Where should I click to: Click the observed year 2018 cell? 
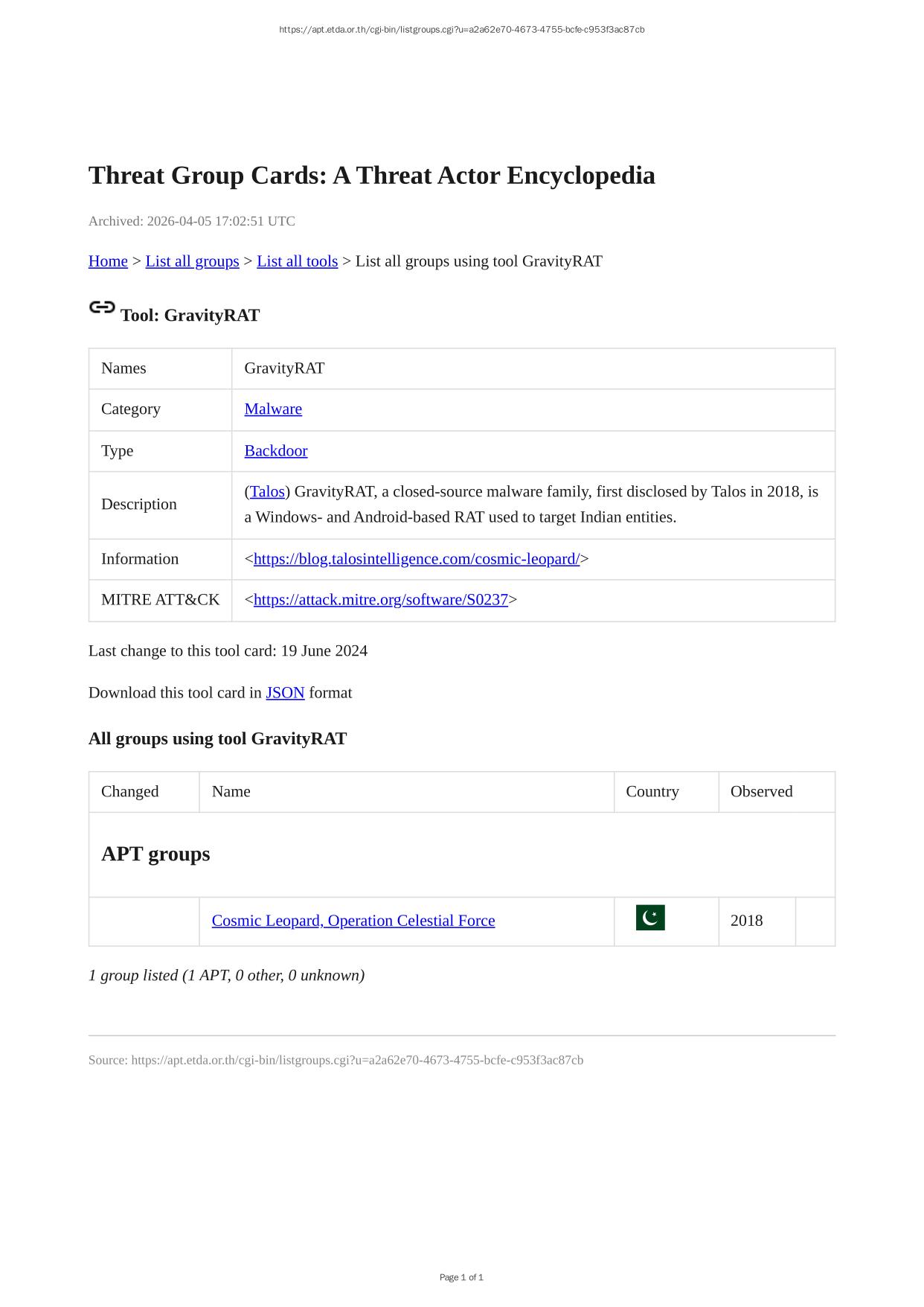[x=746, y=921]
